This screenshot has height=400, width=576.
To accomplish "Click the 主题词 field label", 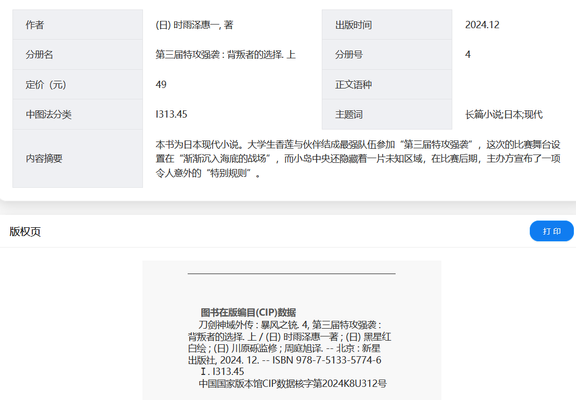I will point(349,114).
